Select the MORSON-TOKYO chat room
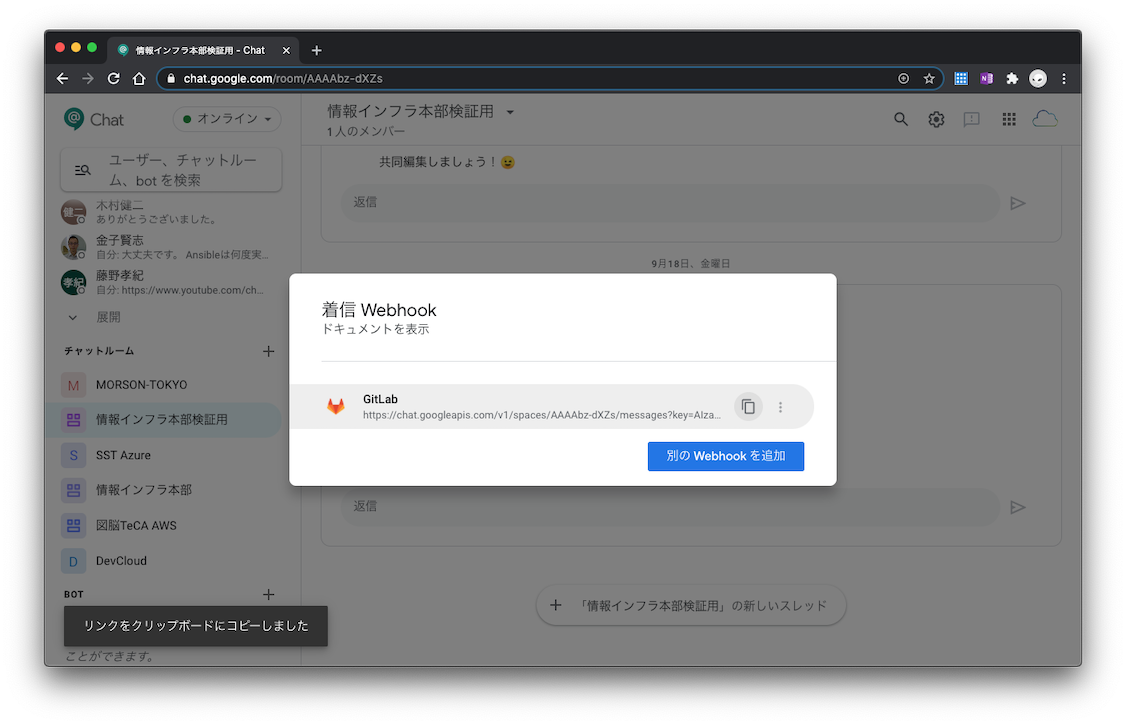 point(141,385)
